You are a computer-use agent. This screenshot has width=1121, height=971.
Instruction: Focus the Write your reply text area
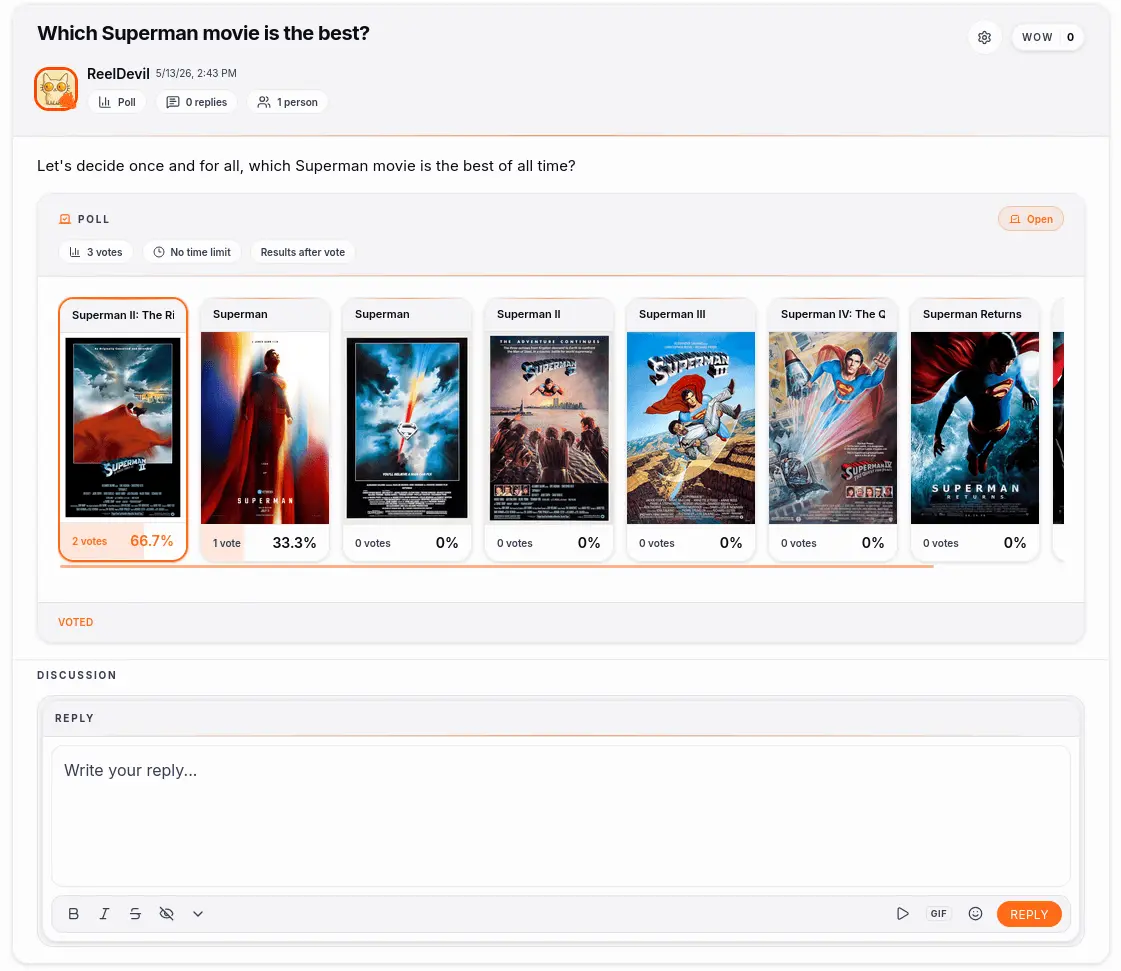560,816
